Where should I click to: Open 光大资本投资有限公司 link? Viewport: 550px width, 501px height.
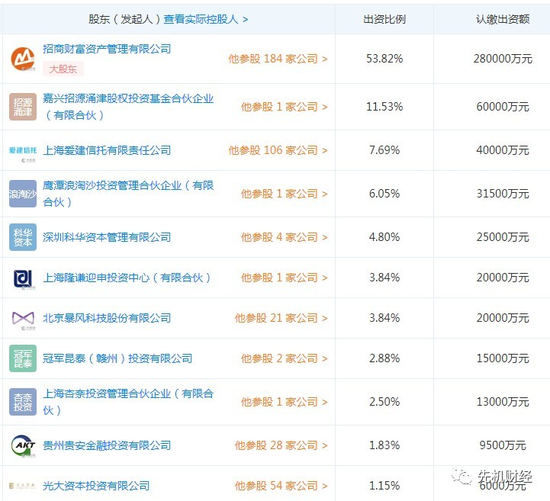tap(96, 486)
